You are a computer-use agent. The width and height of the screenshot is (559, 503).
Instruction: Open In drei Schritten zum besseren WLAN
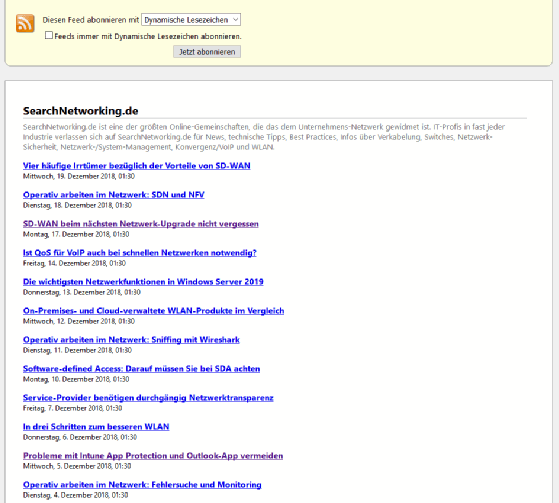96,427
